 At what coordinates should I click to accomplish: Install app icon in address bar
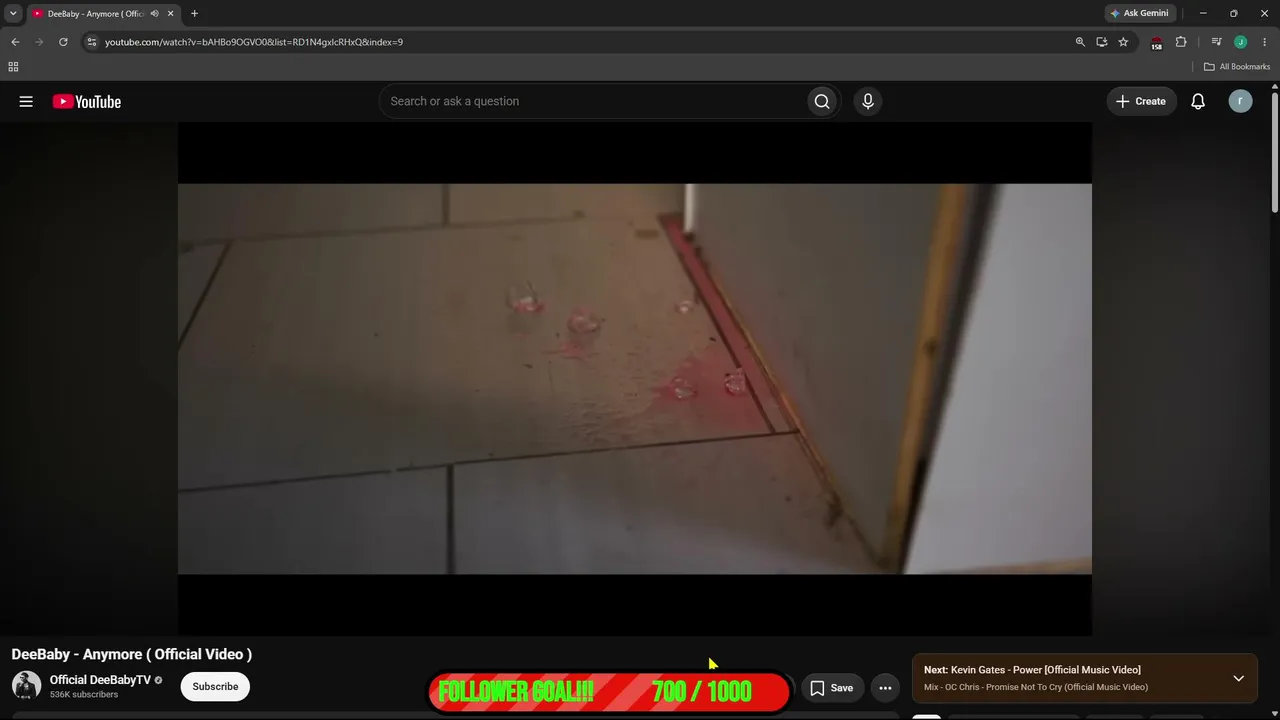1101,42
